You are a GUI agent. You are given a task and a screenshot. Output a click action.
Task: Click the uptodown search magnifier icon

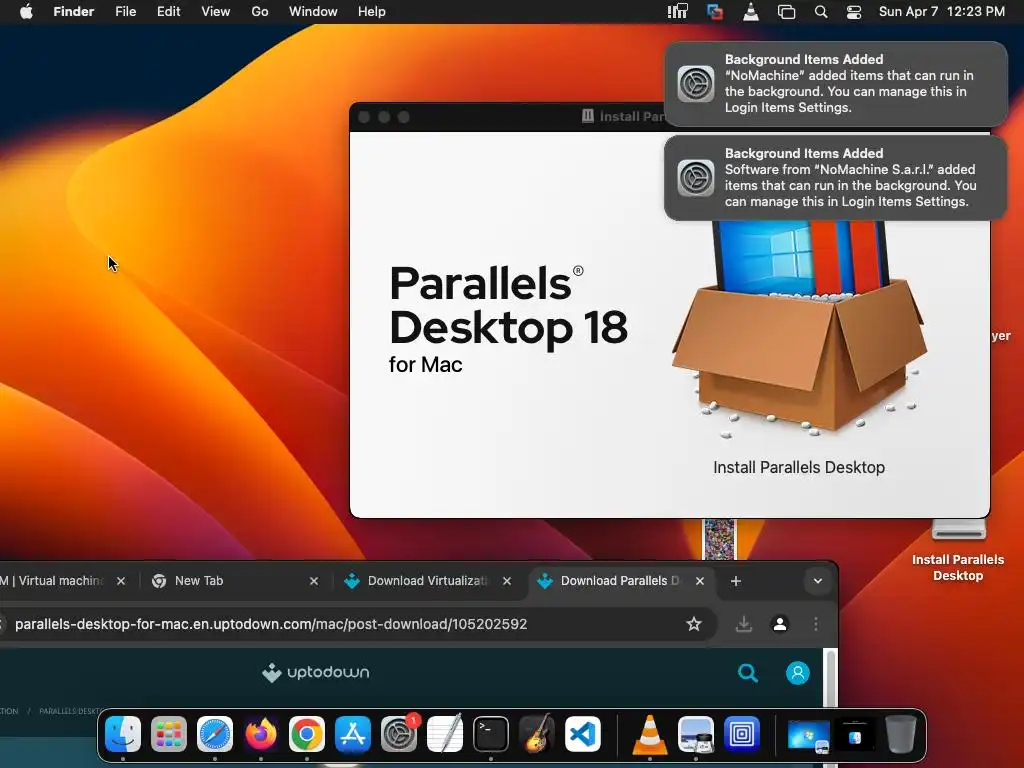pos(748,673)
